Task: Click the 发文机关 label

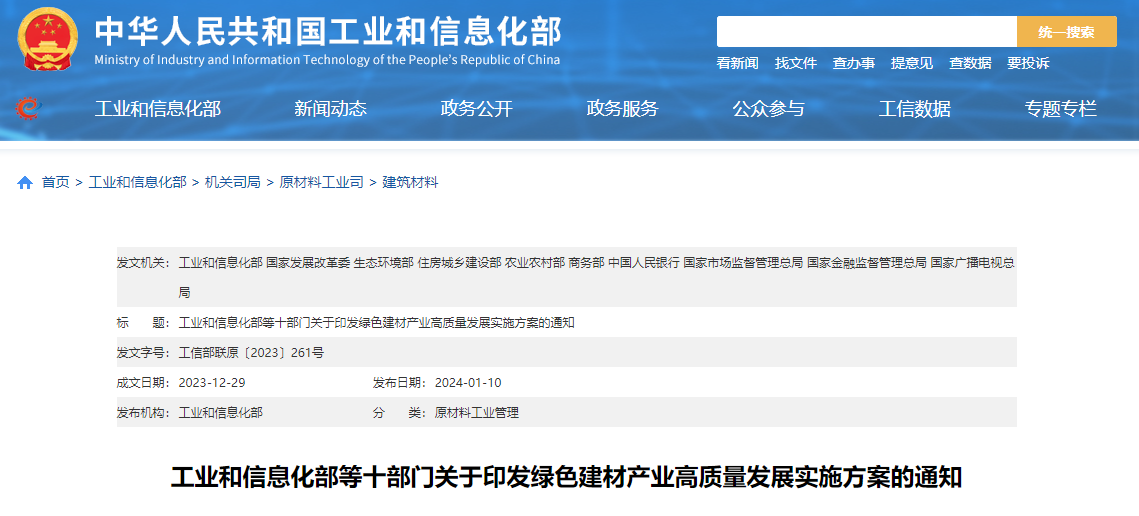Action: point(144,262)
